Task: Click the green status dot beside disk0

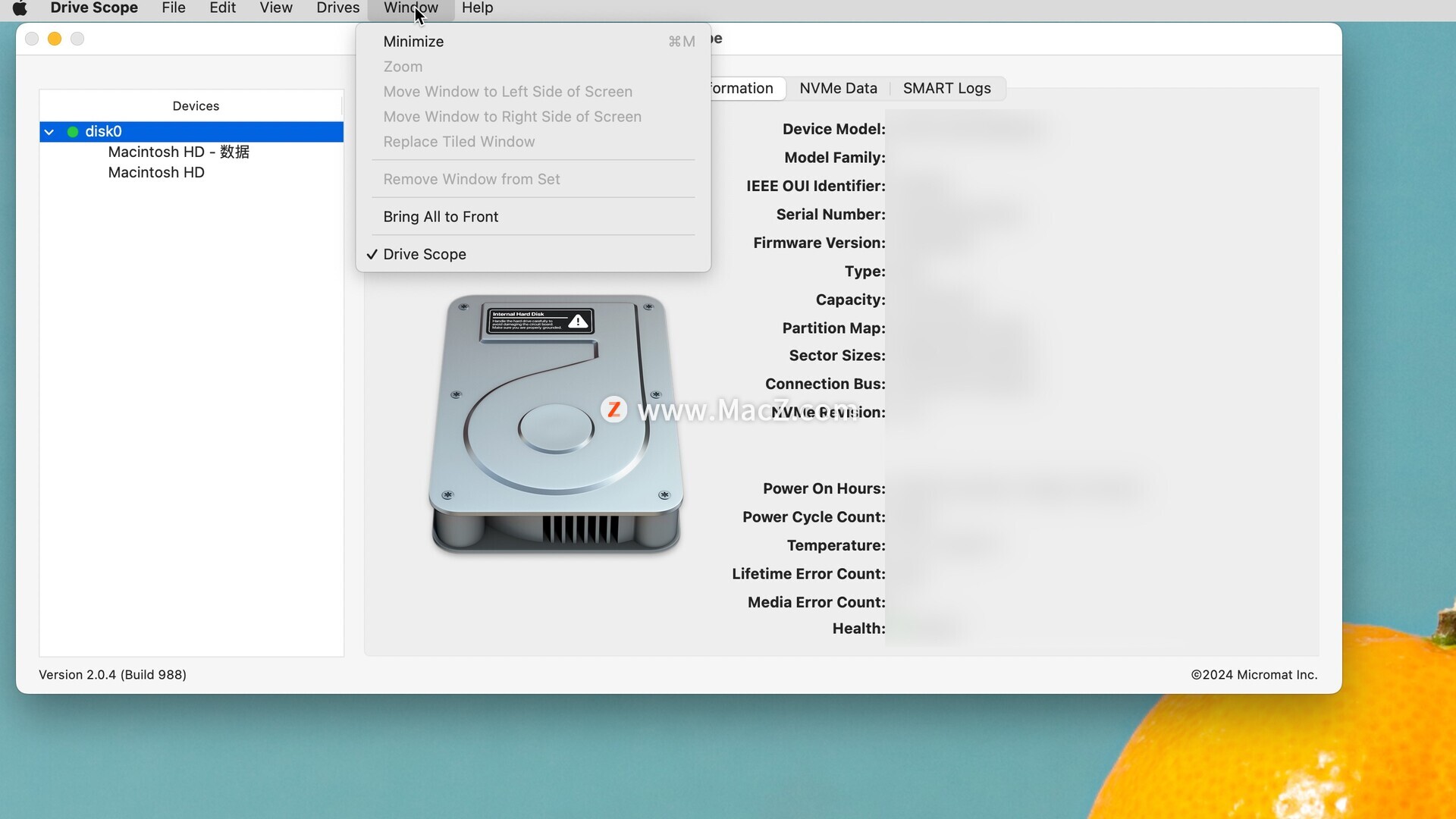Action: pos(73,132)
